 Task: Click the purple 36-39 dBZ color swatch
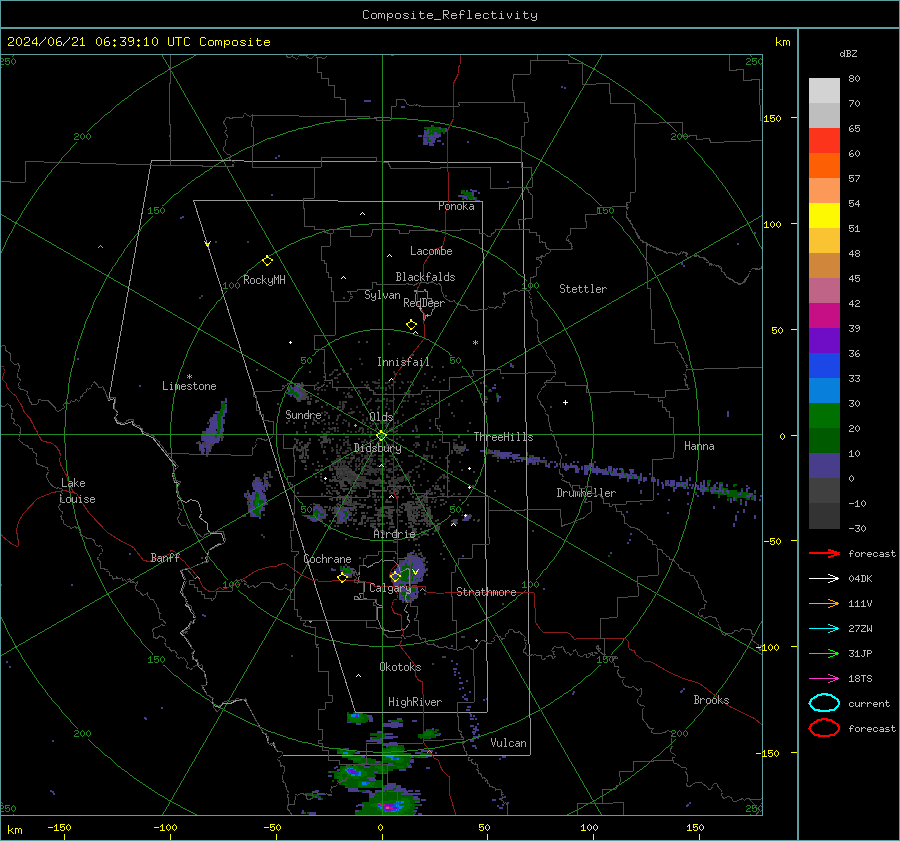click(x=824, y=341)
